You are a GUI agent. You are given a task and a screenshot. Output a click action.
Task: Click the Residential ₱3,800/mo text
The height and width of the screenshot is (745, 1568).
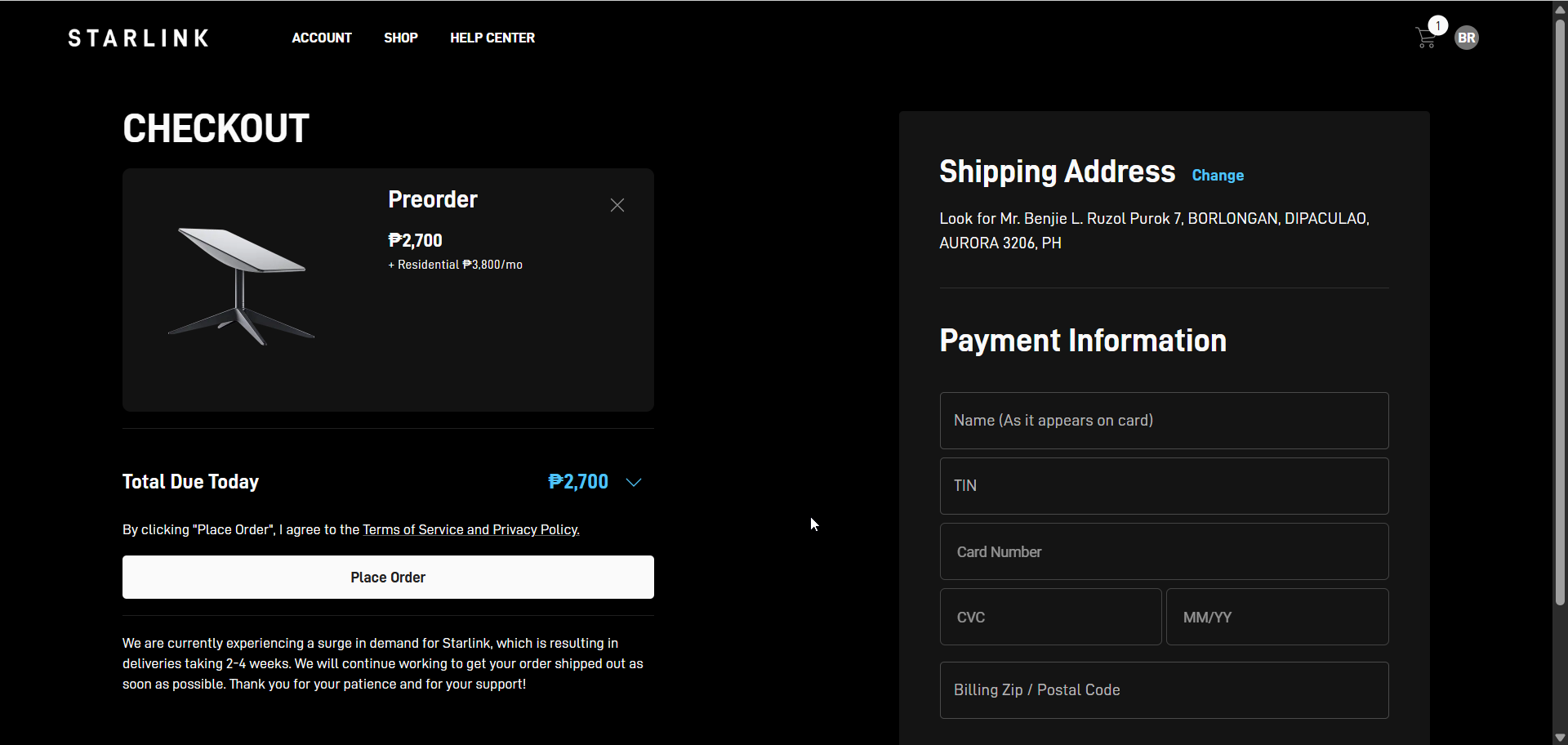pyautogui.click(x=455, y=265)
